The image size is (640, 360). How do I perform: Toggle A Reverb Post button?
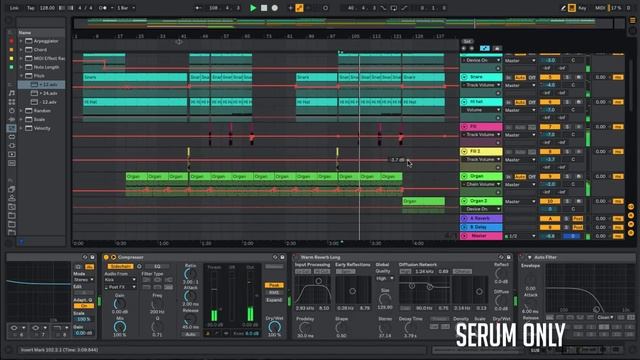point(578,219)
